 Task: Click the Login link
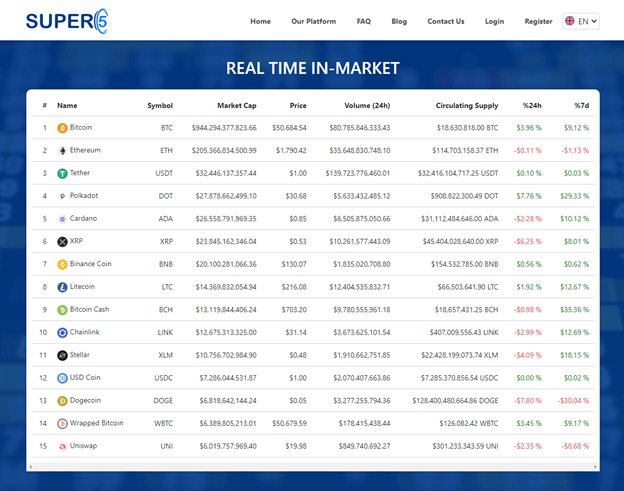[494, 21]
